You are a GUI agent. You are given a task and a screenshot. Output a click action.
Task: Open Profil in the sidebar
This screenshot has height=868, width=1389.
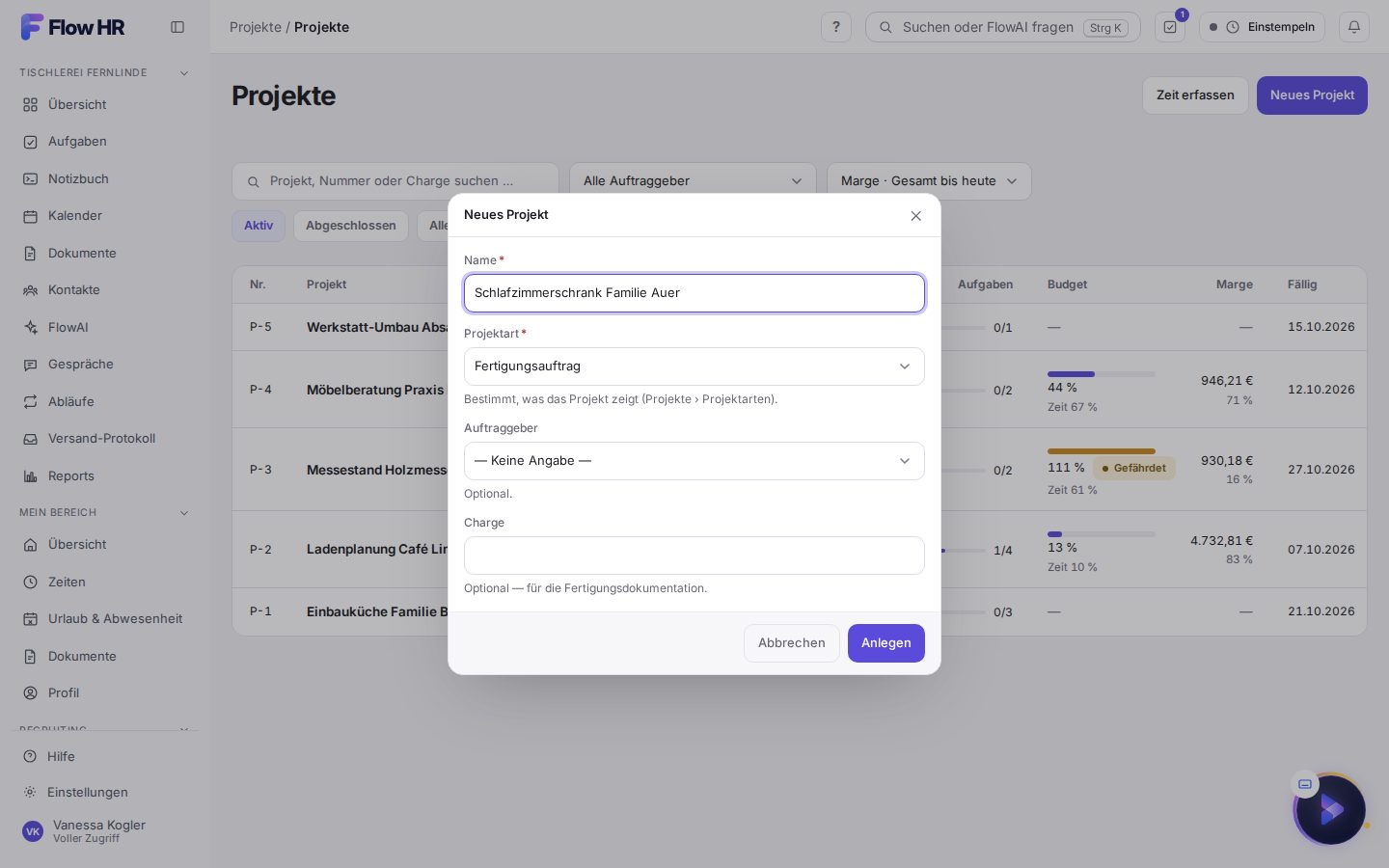(x=104, y=693)
